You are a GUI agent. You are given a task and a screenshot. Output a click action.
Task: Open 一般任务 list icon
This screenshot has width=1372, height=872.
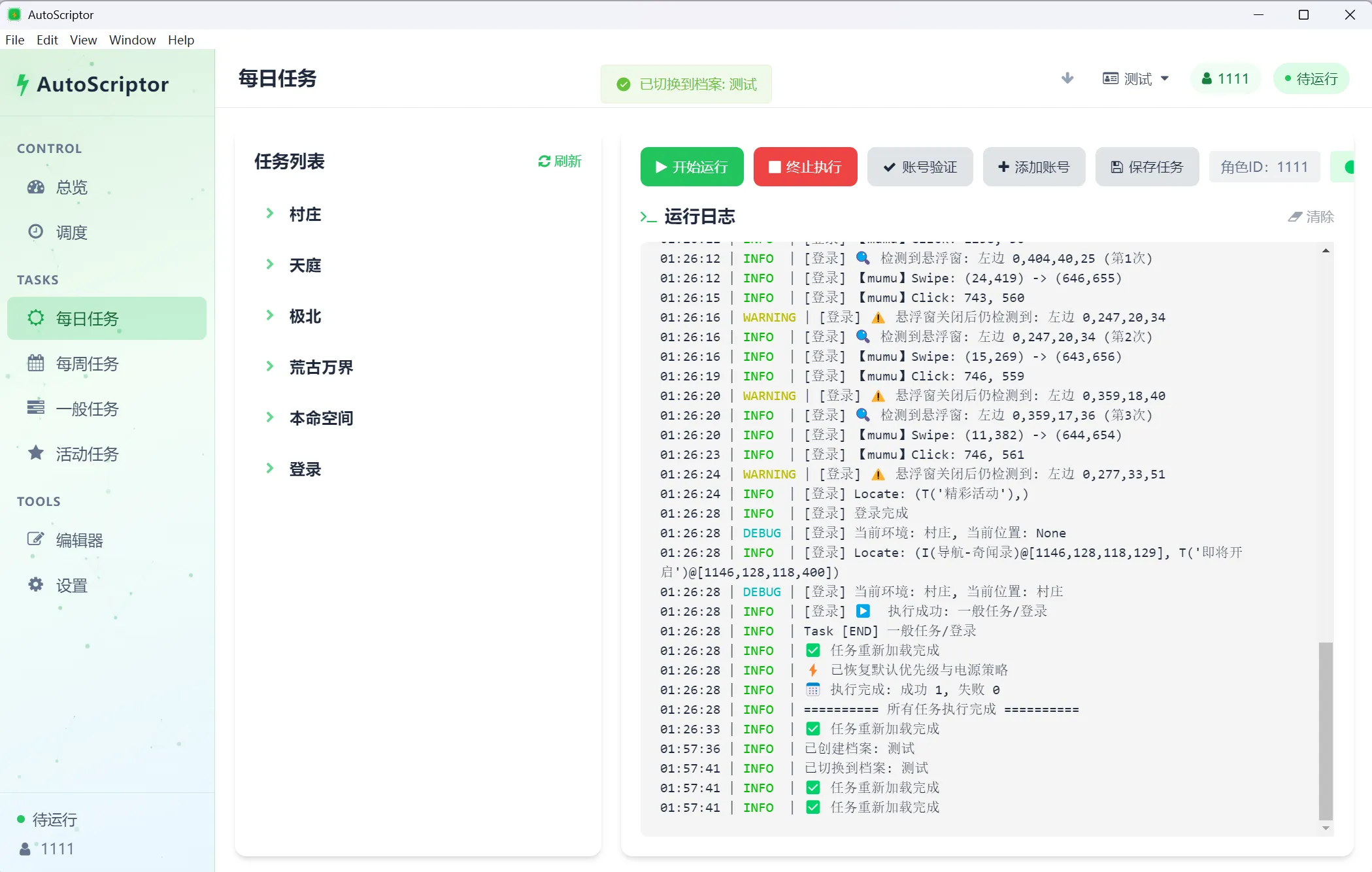coord(36,408)
